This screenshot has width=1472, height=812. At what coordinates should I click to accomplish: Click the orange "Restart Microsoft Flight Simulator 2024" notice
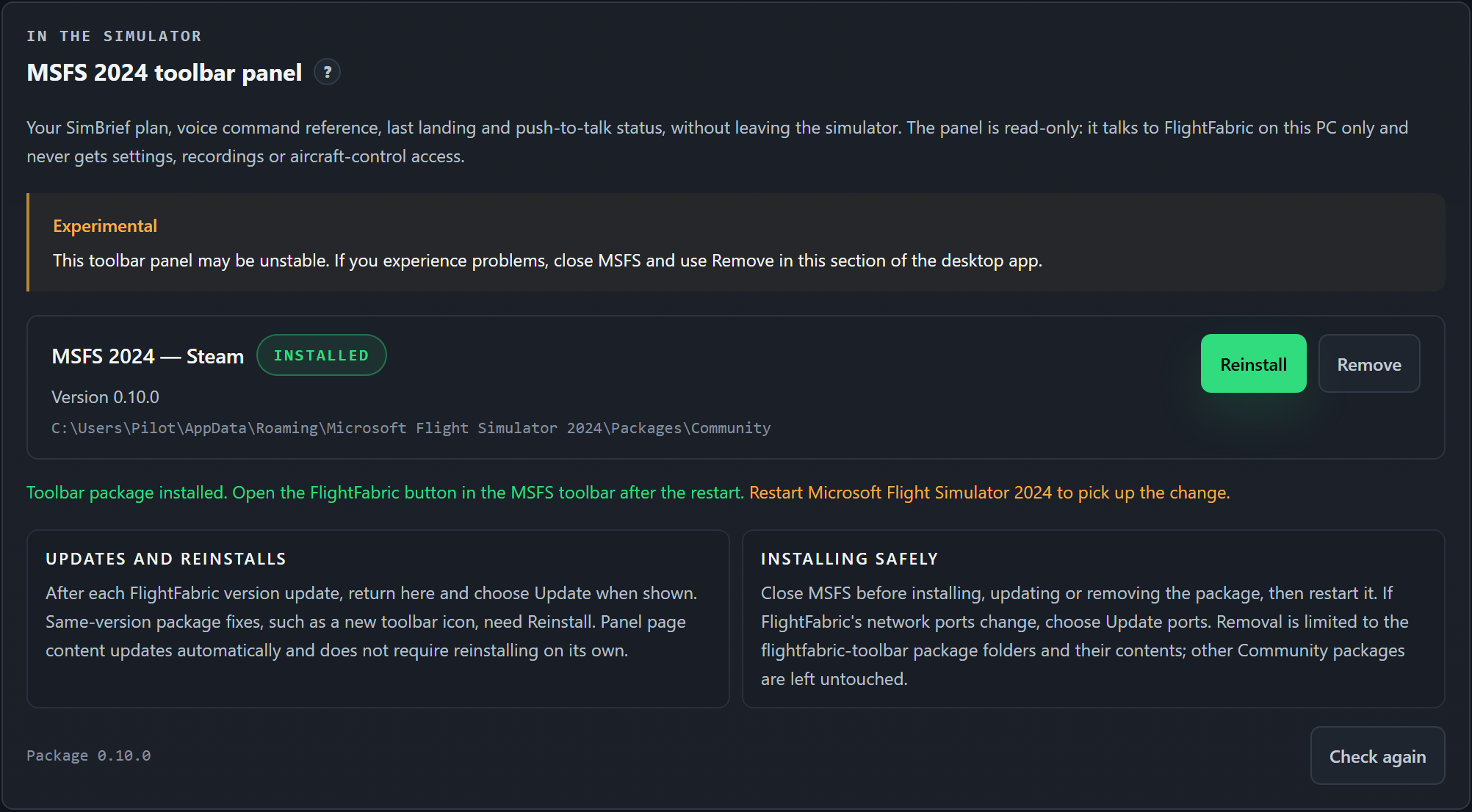[x=989, y=493]
